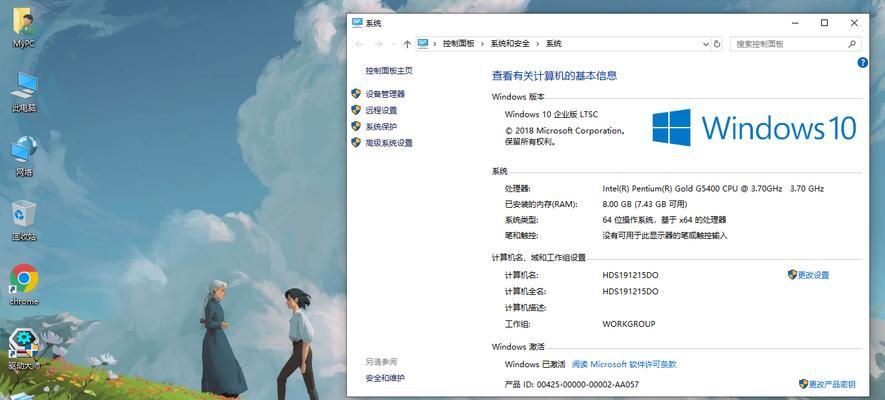Image resolution: width=885 pixels, height=400 pixels.
Task: Open 高级系统设置
Action: tap(389, 143)
